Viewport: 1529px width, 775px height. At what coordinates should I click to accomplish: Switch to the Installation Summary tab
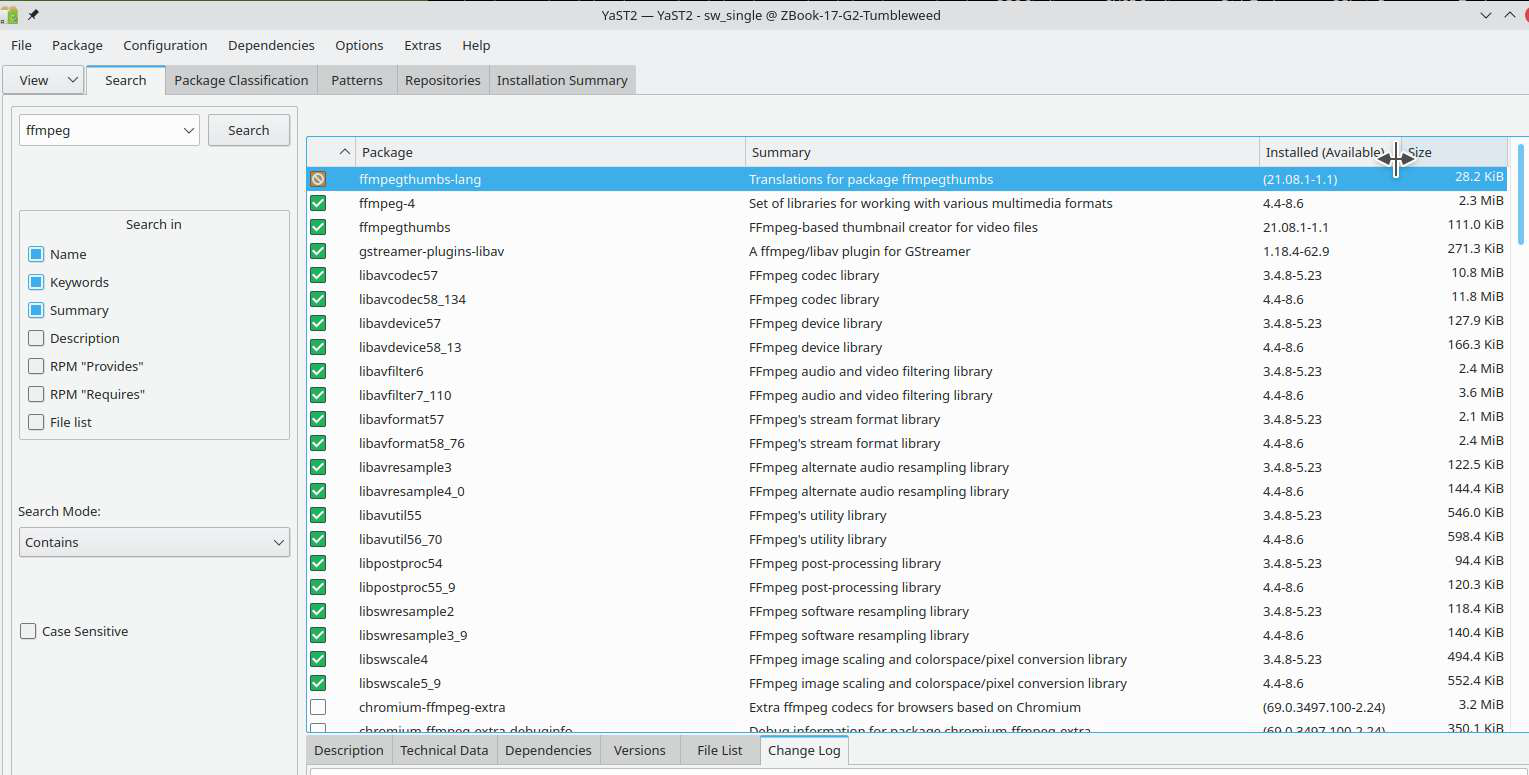[562, 80]
